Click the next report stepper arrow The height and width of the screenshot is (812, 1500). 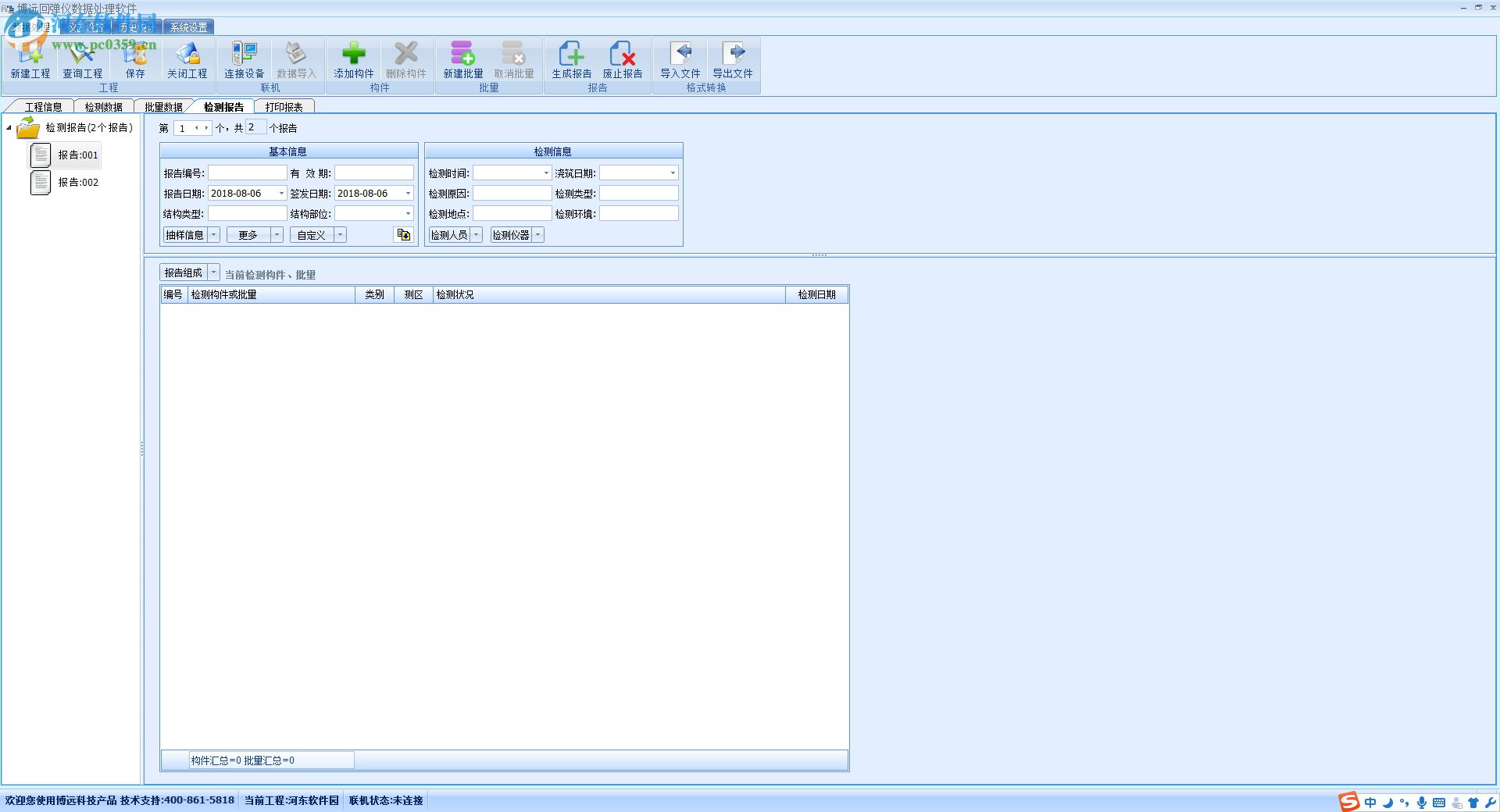click(x=206, y=128)
